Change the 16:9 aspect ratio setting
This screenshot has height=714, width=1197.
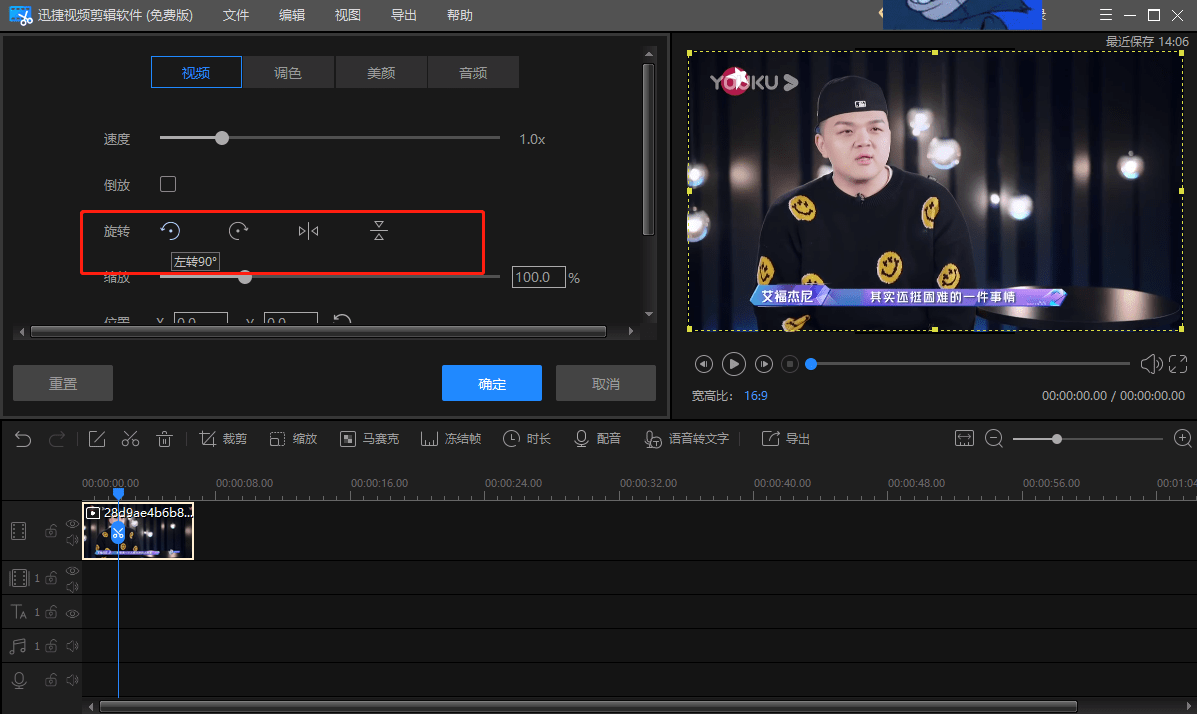(x=756, y=396)
